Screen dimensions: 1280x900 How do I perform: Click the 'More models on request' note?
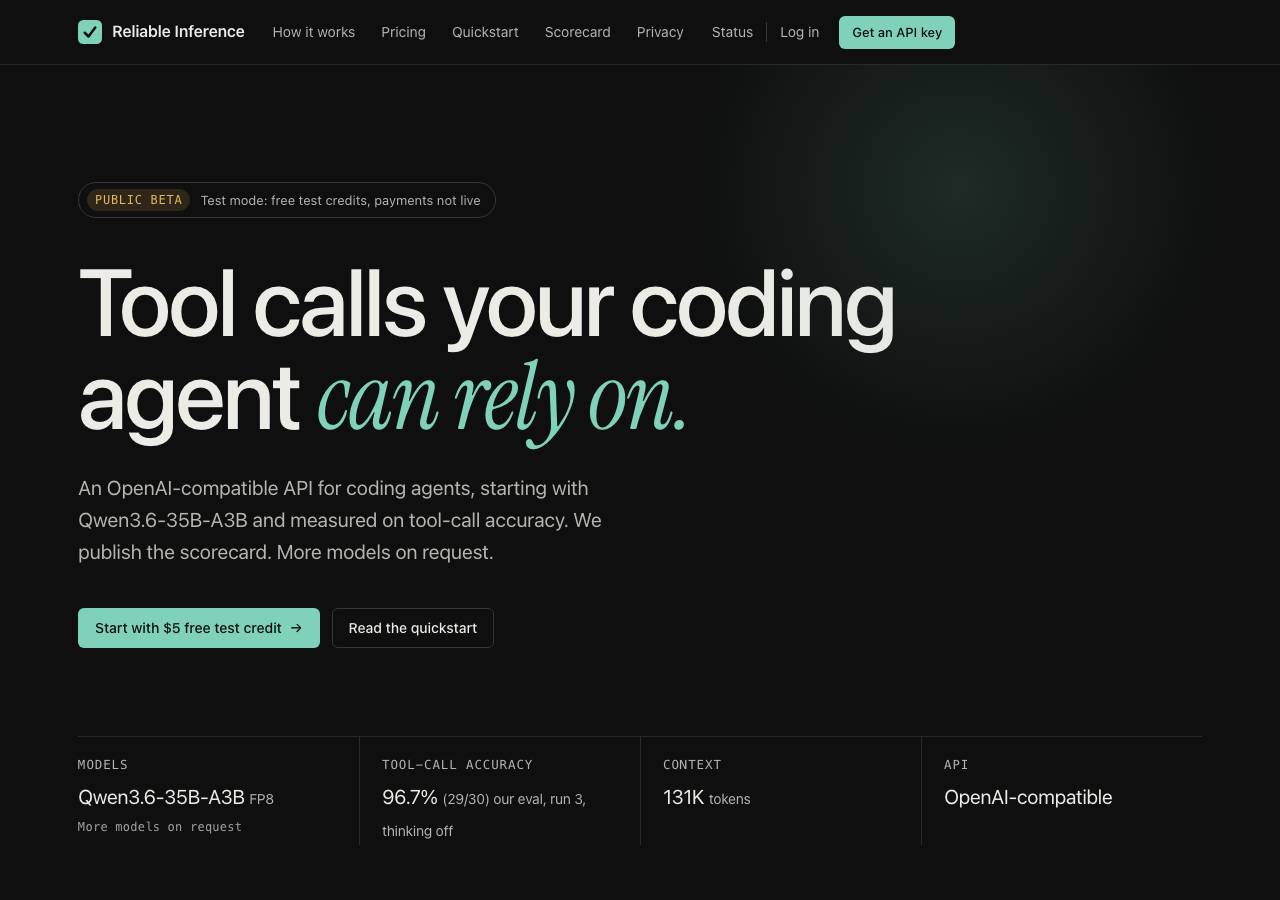point(160,827)
